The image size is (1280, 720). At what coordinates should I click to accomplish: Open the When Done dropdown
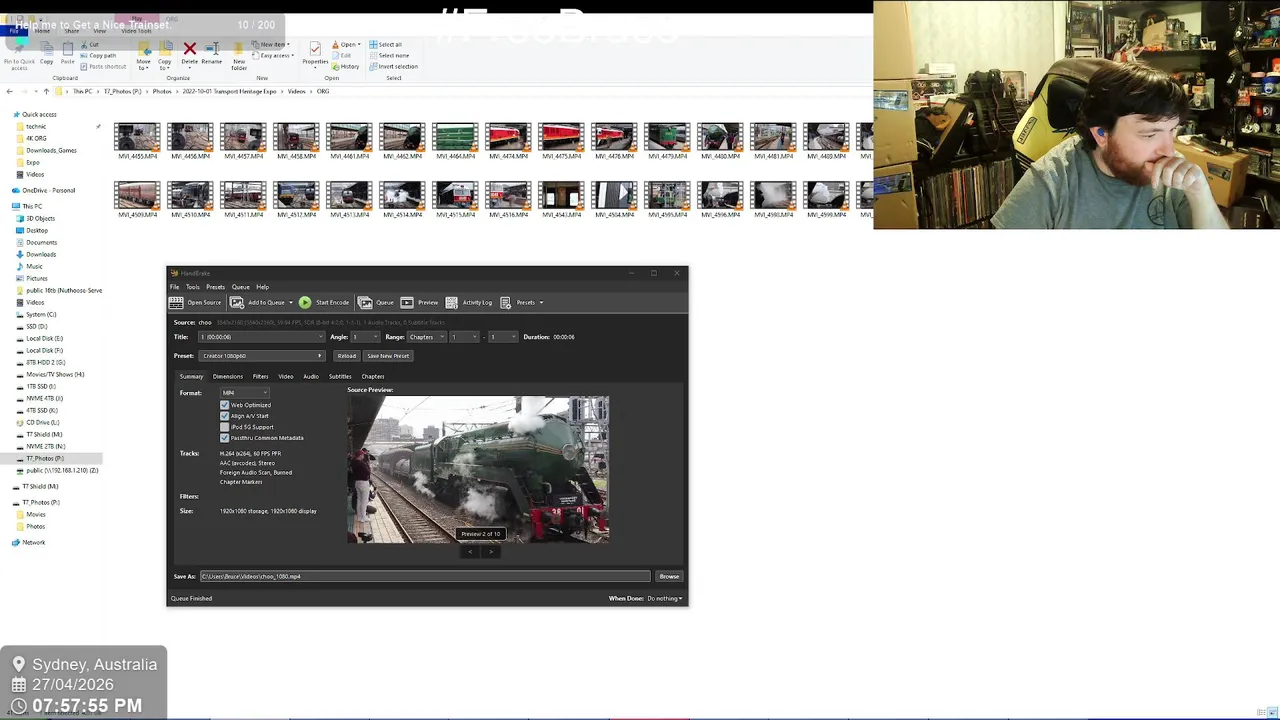(x=665, y=599)
